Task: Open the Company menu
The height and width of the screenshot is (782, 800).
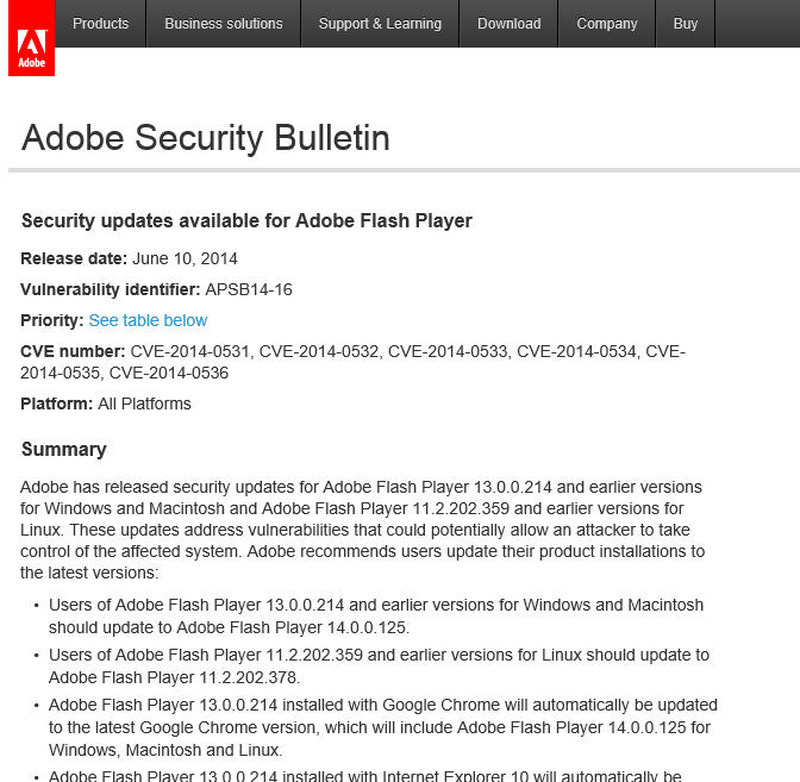Action: [606, 23]
